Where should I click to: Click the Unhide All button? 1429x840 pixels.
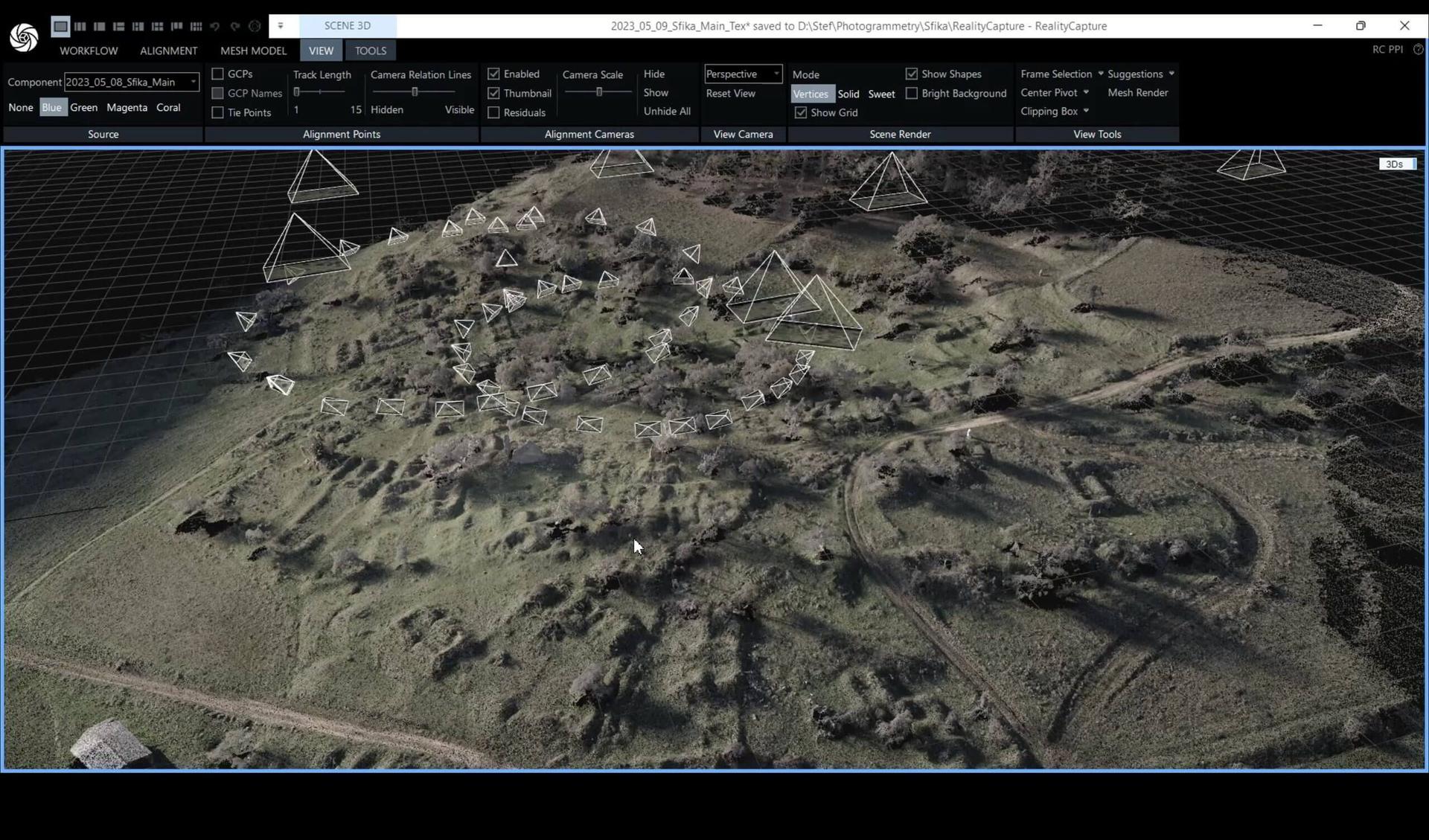[667, 111]
